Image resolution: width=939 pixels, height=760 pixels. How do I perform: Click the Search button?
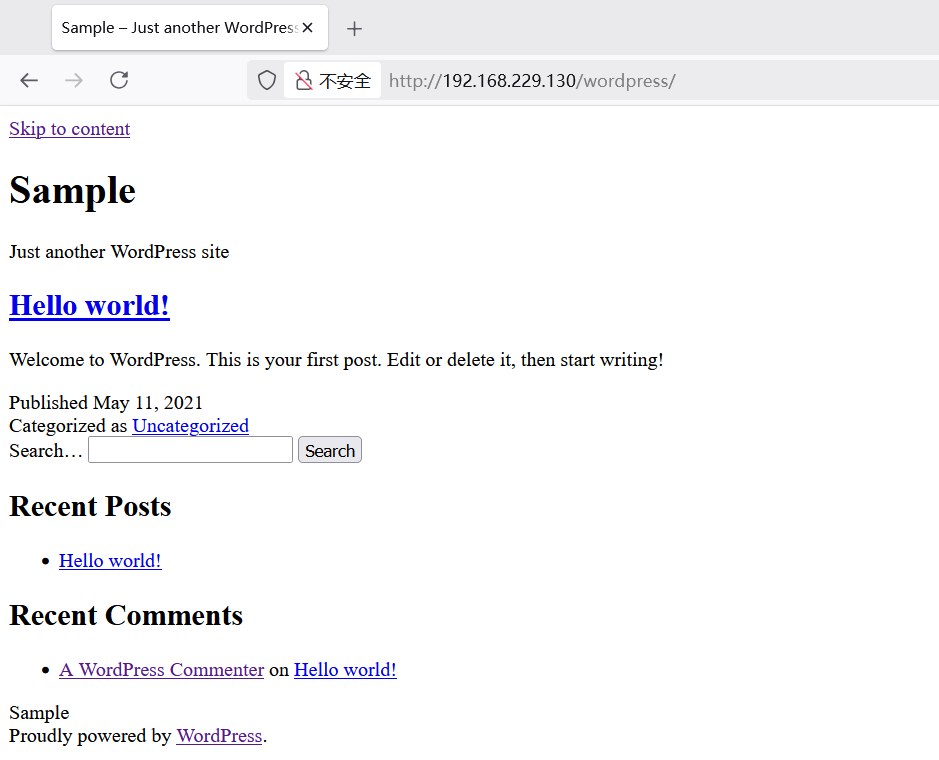coord(330,450)
